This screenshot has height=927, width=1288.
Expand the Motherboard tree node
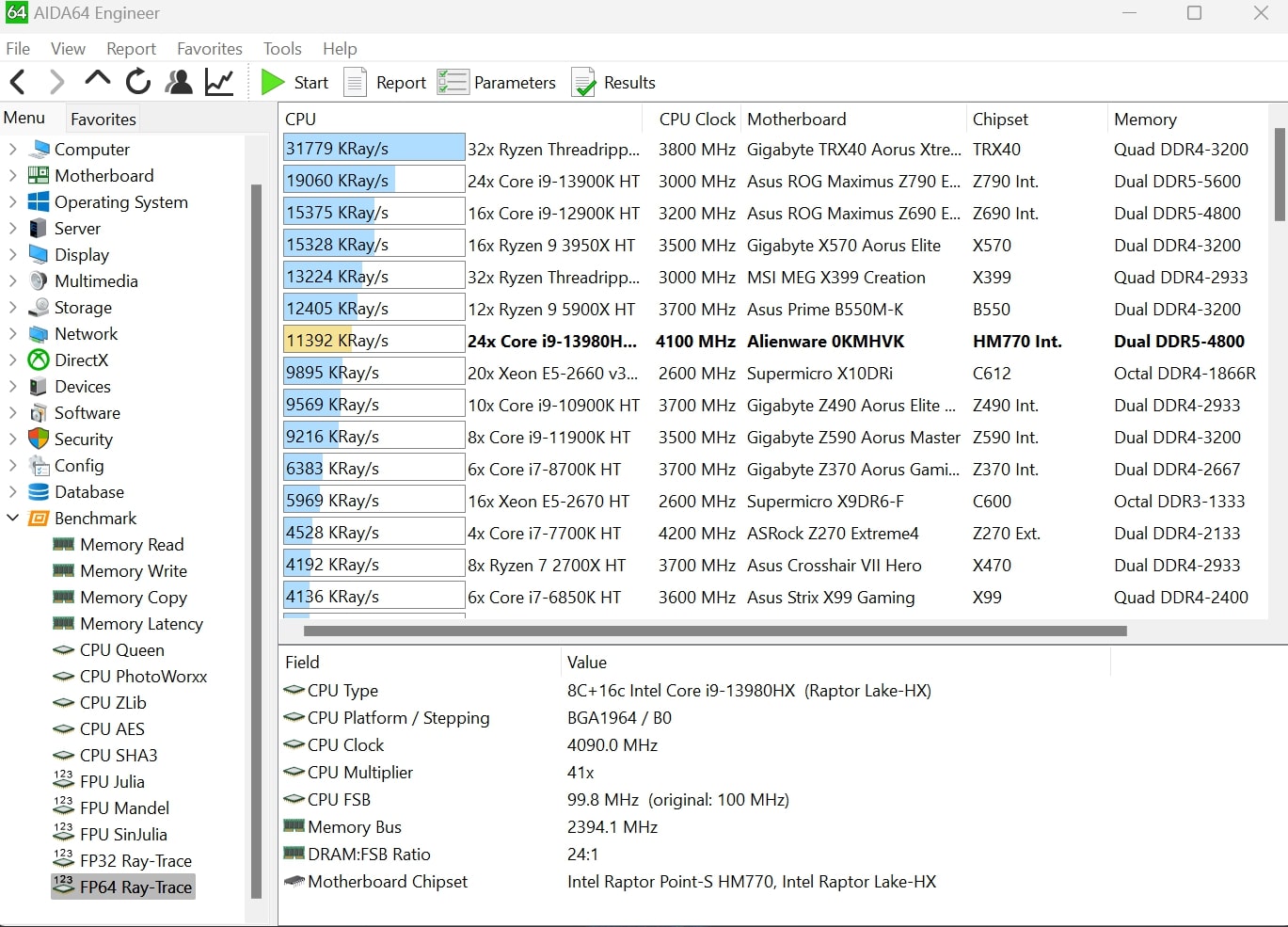point(13,175)
